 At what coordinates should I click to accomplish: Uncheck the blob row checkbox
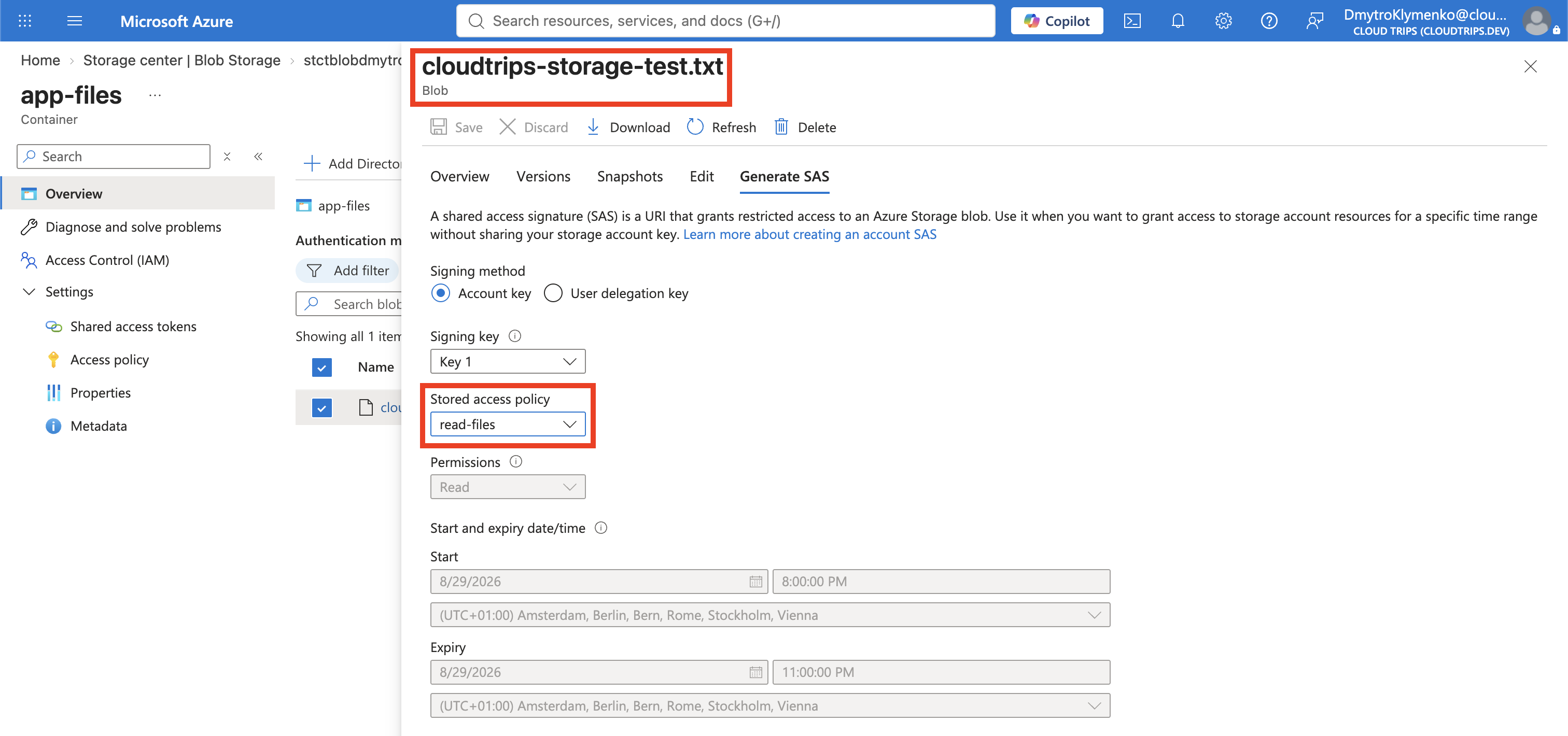pos(321,407)
